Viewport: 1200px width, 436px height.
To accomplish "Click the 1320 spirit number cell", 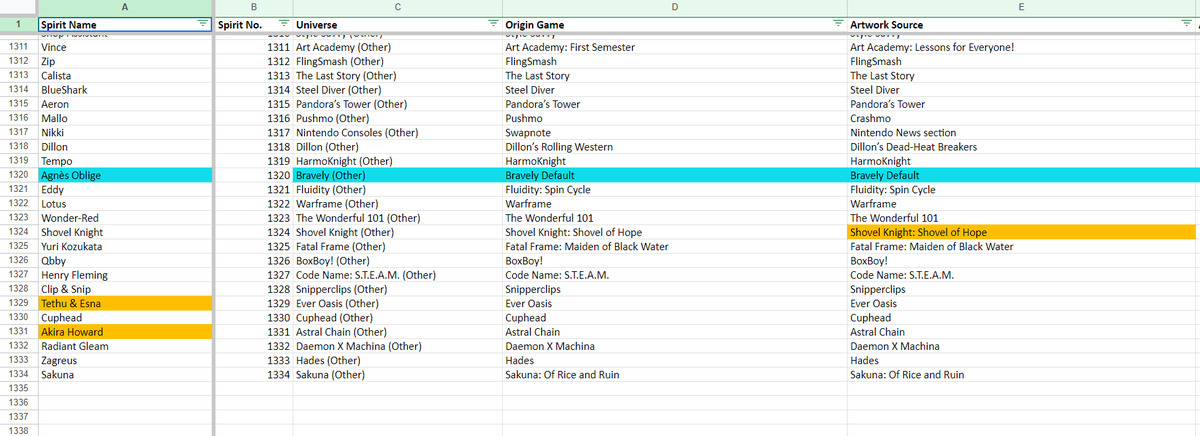I will click(254, 175).
